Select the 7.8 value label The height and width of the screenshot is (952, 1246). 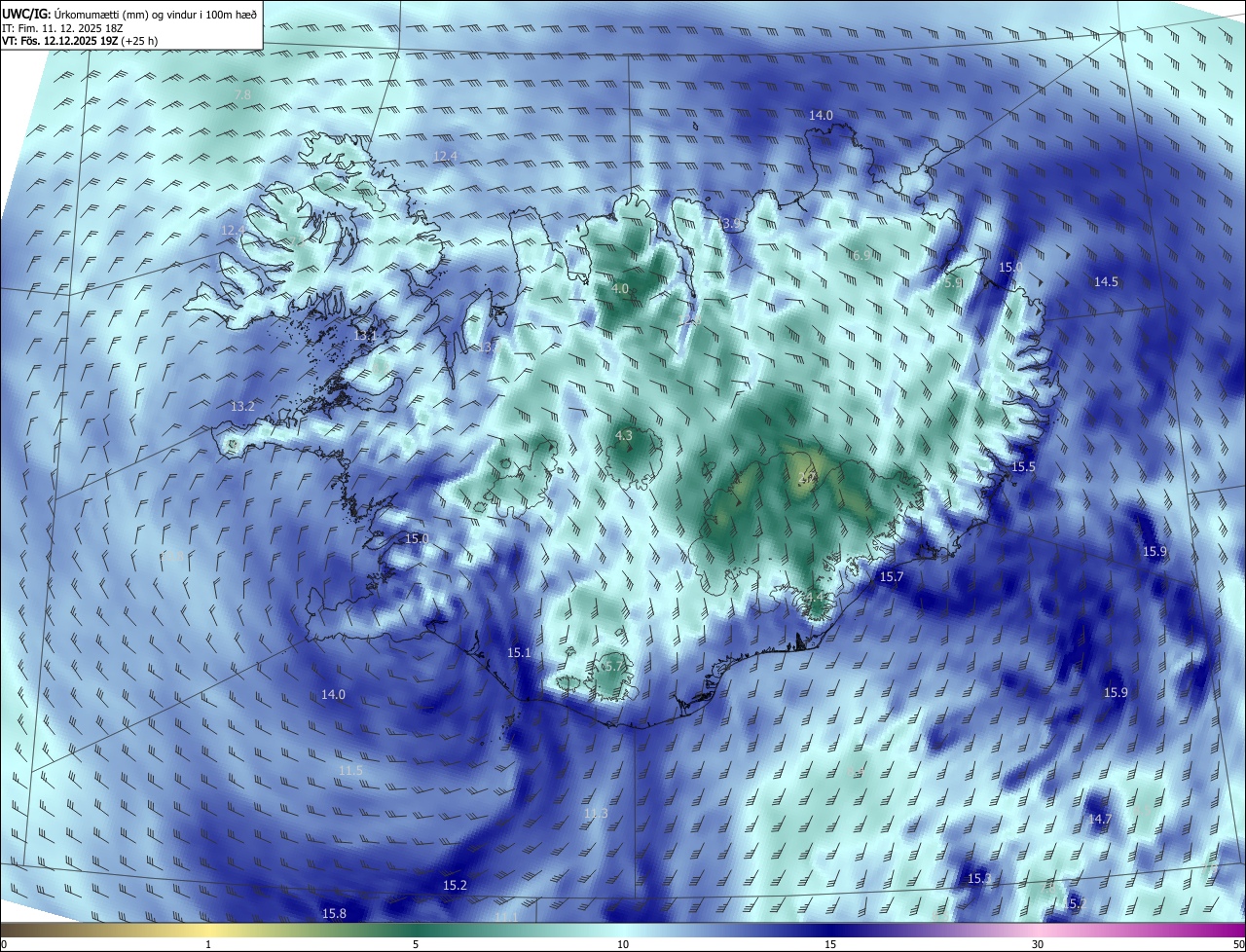(242, 94)
